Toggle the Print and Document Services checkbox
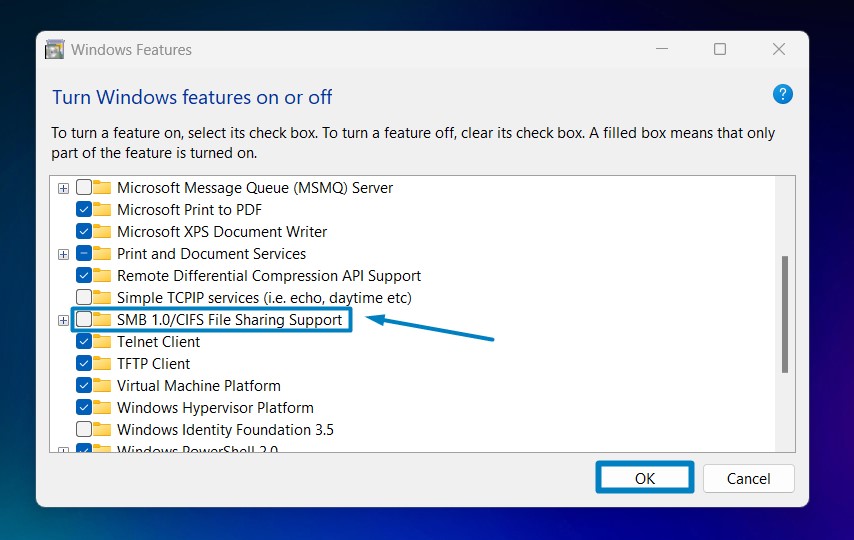 pyautogui.click(x=84, y=253)
